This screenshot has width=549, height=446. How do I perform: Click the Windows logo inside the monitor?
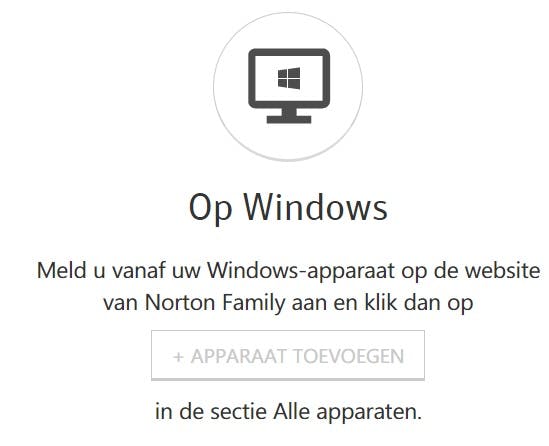[289, 78]
